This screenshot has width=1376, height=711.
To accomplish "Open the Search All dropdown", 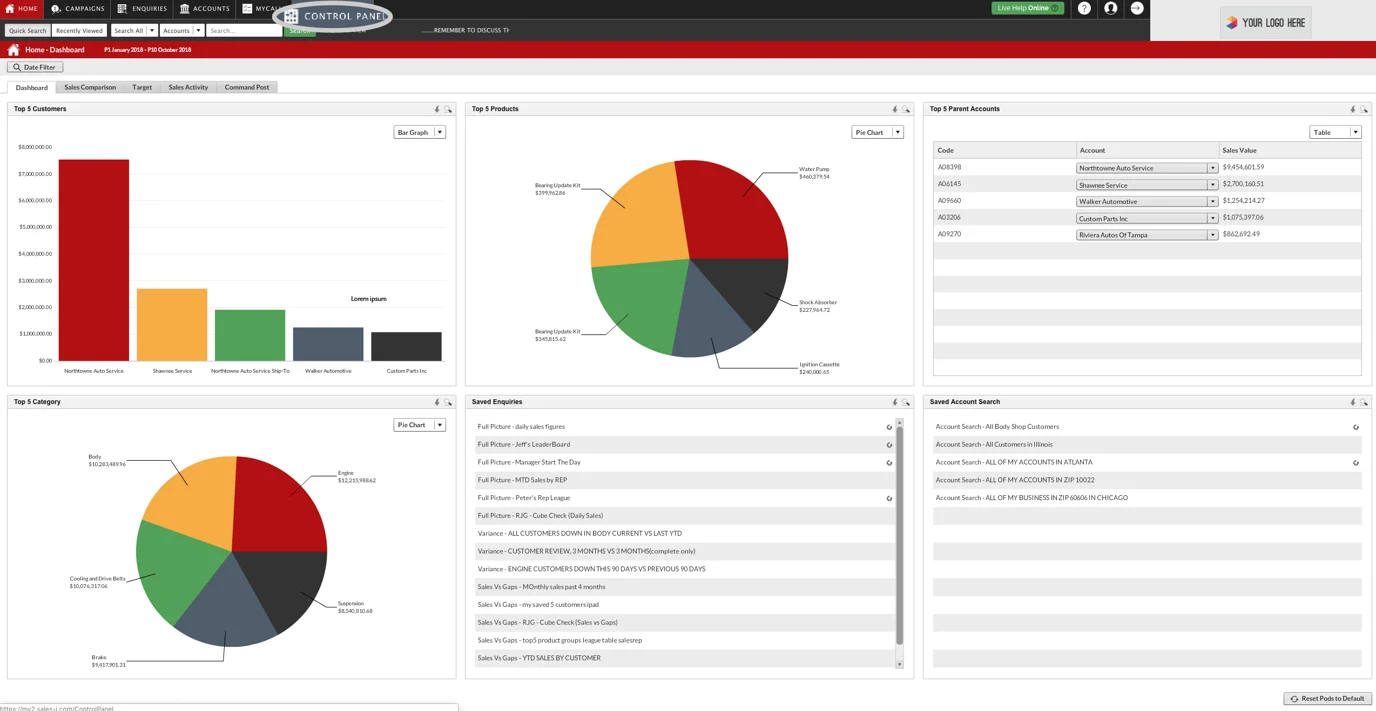I will pos(134,31).
